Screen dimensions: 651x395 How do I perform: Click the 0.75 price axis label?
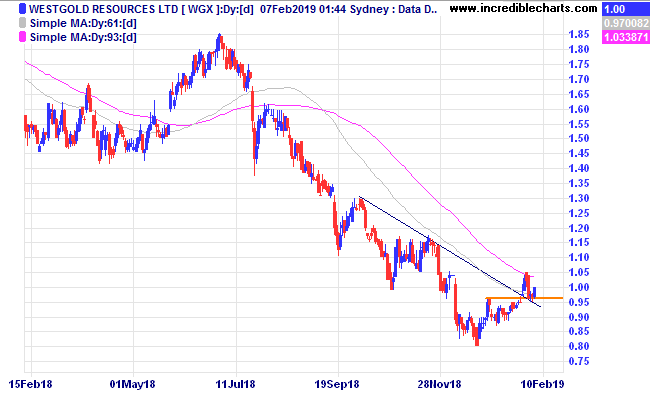578,361
